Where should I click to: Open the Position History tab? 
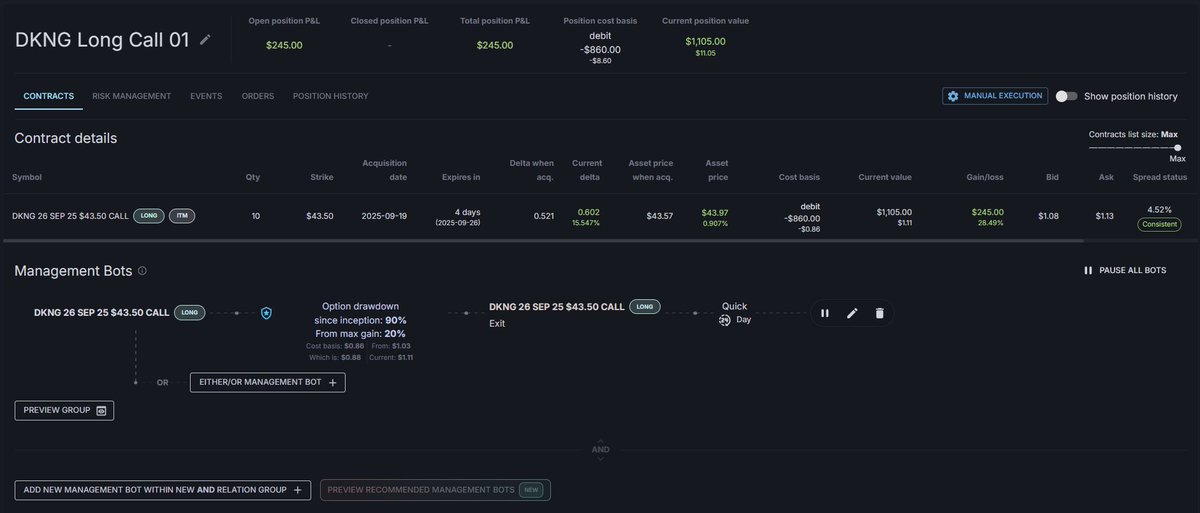pos(331,96)
